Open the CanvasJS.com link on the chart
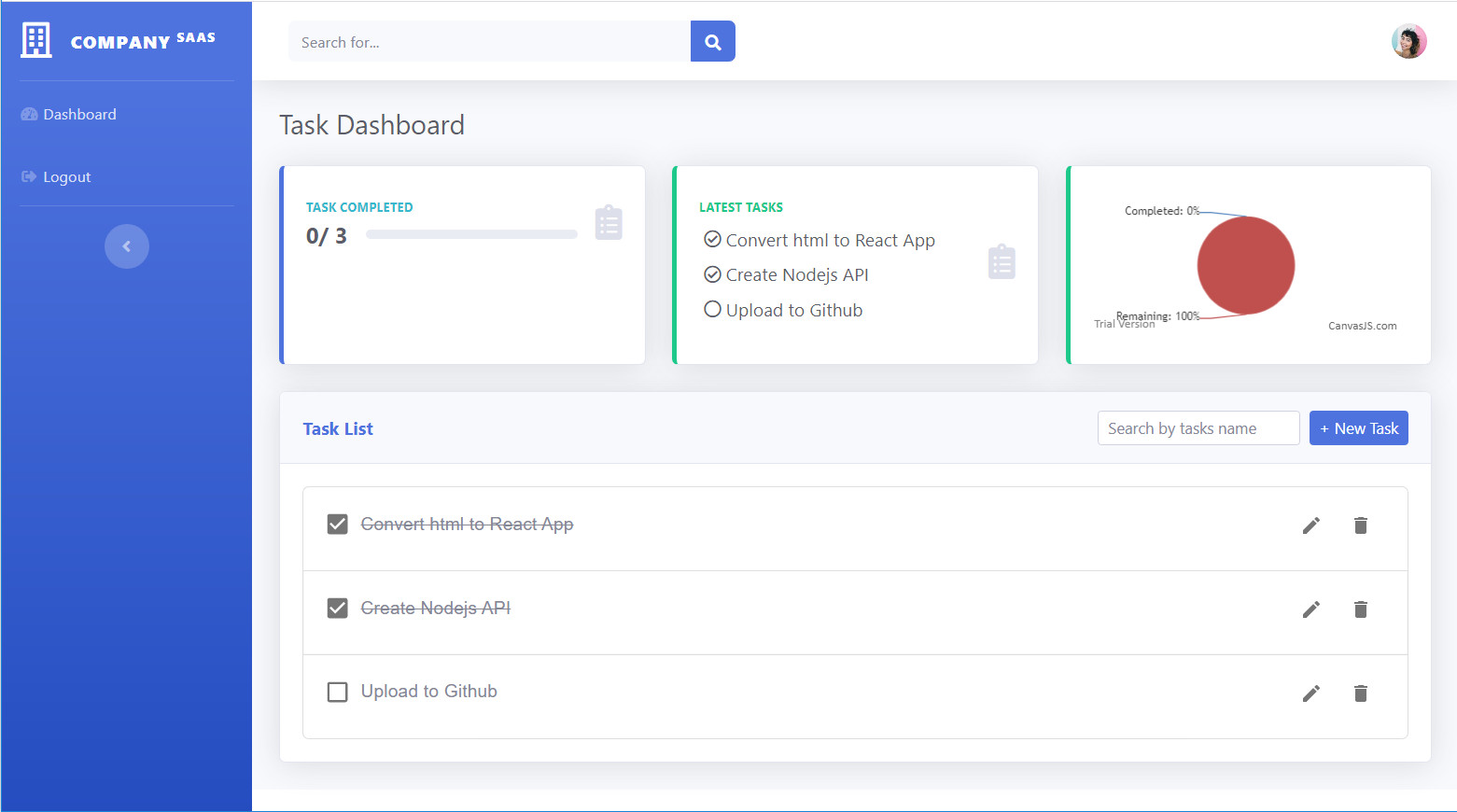Screen dimensions: 1457x812 pyautogui.click(x=1363, y=325)
